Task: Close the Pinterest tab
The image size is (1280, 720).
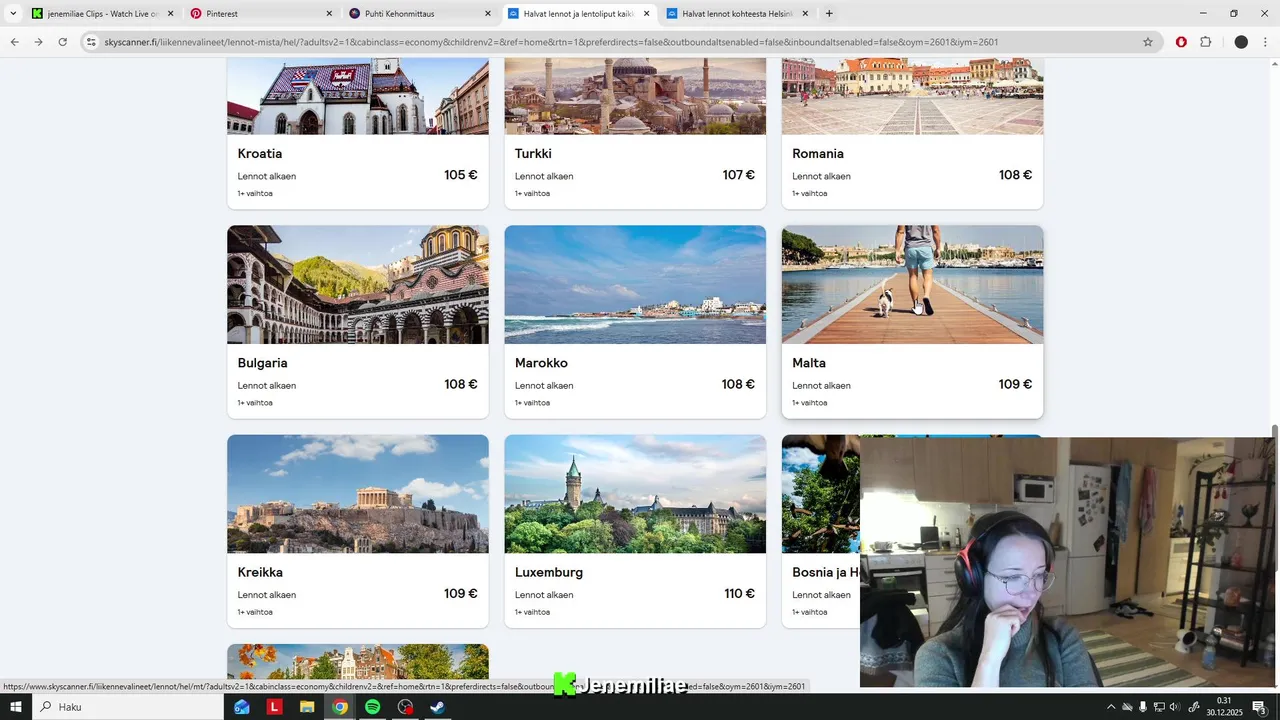Action: [x=329, y=14]
